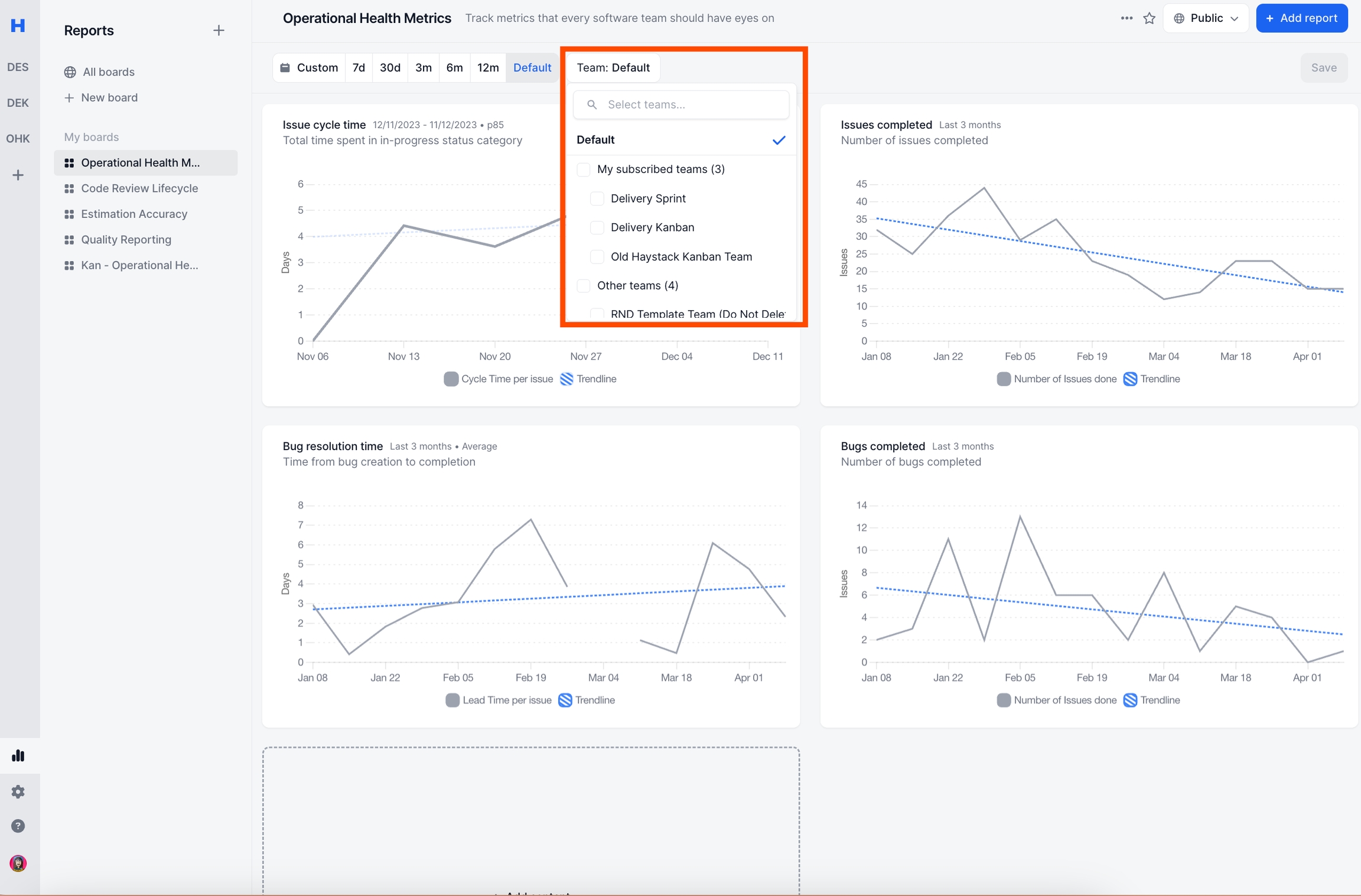Click Number of Issues done icon in Bugs completed
Viewport: 1361px width, 896px height.
[x=1003, y=700]
